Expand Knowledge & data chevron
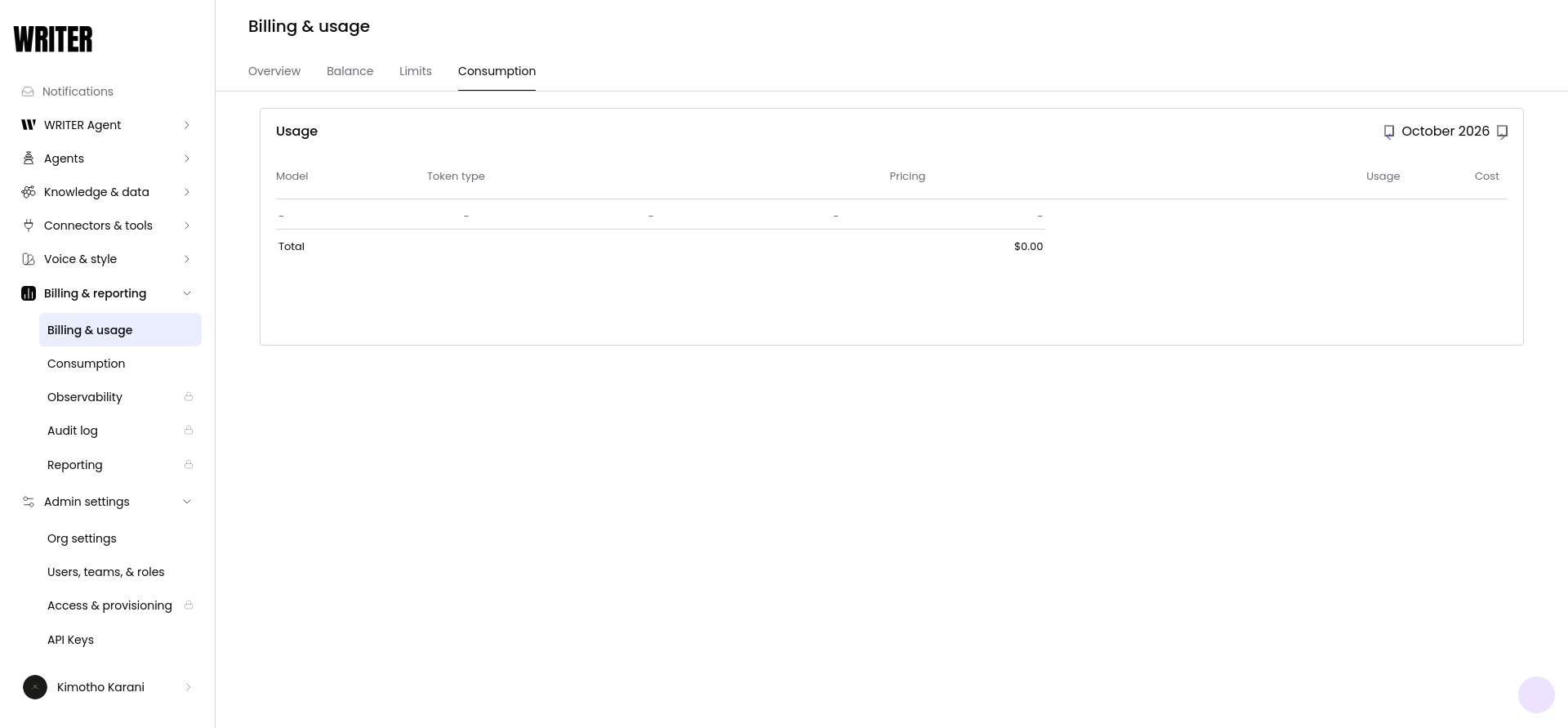Viewport: 1568px width, 728px height. coord(187,192)
